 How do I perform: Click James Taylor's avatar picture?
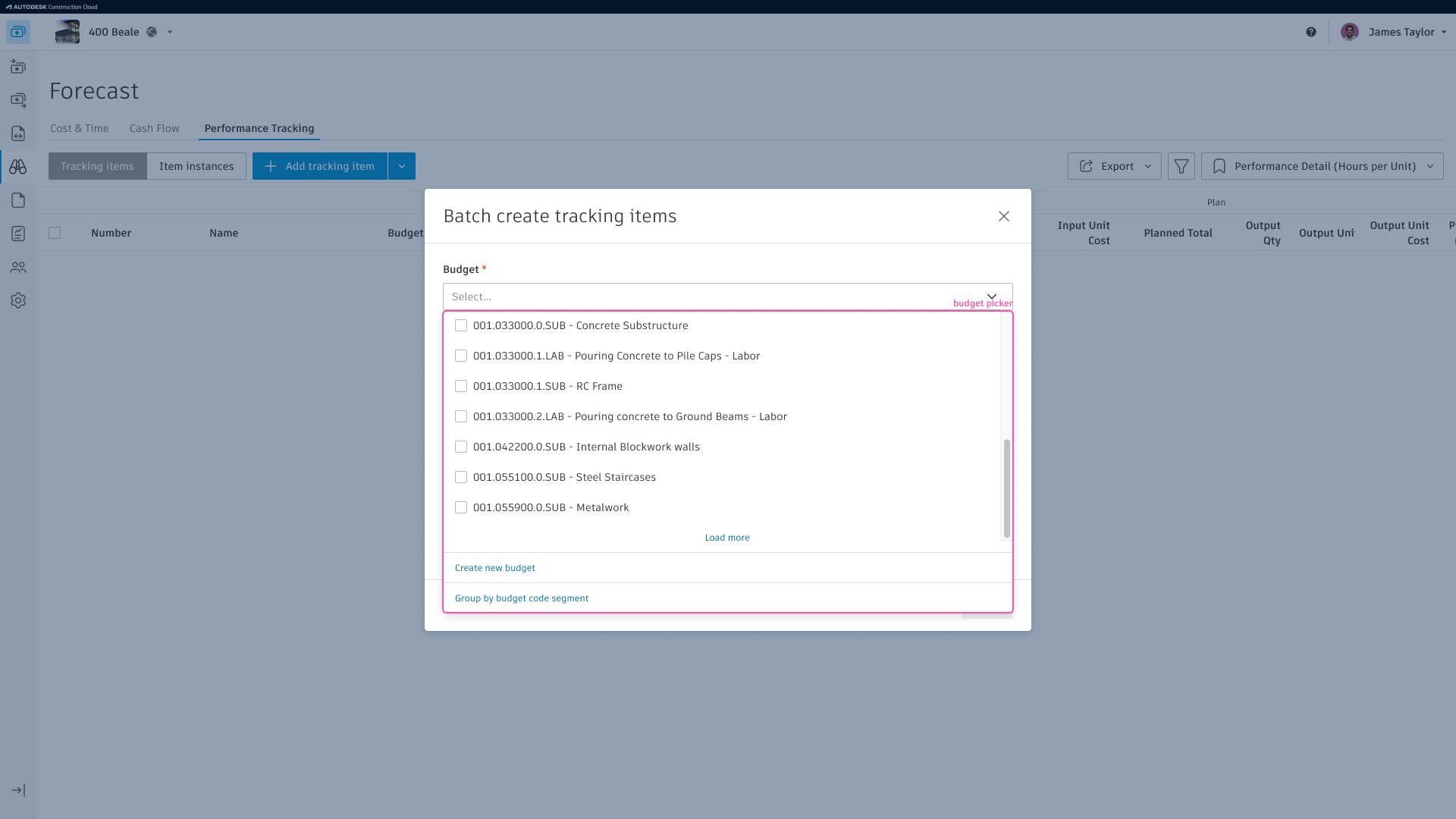[x=1350, y=32]
